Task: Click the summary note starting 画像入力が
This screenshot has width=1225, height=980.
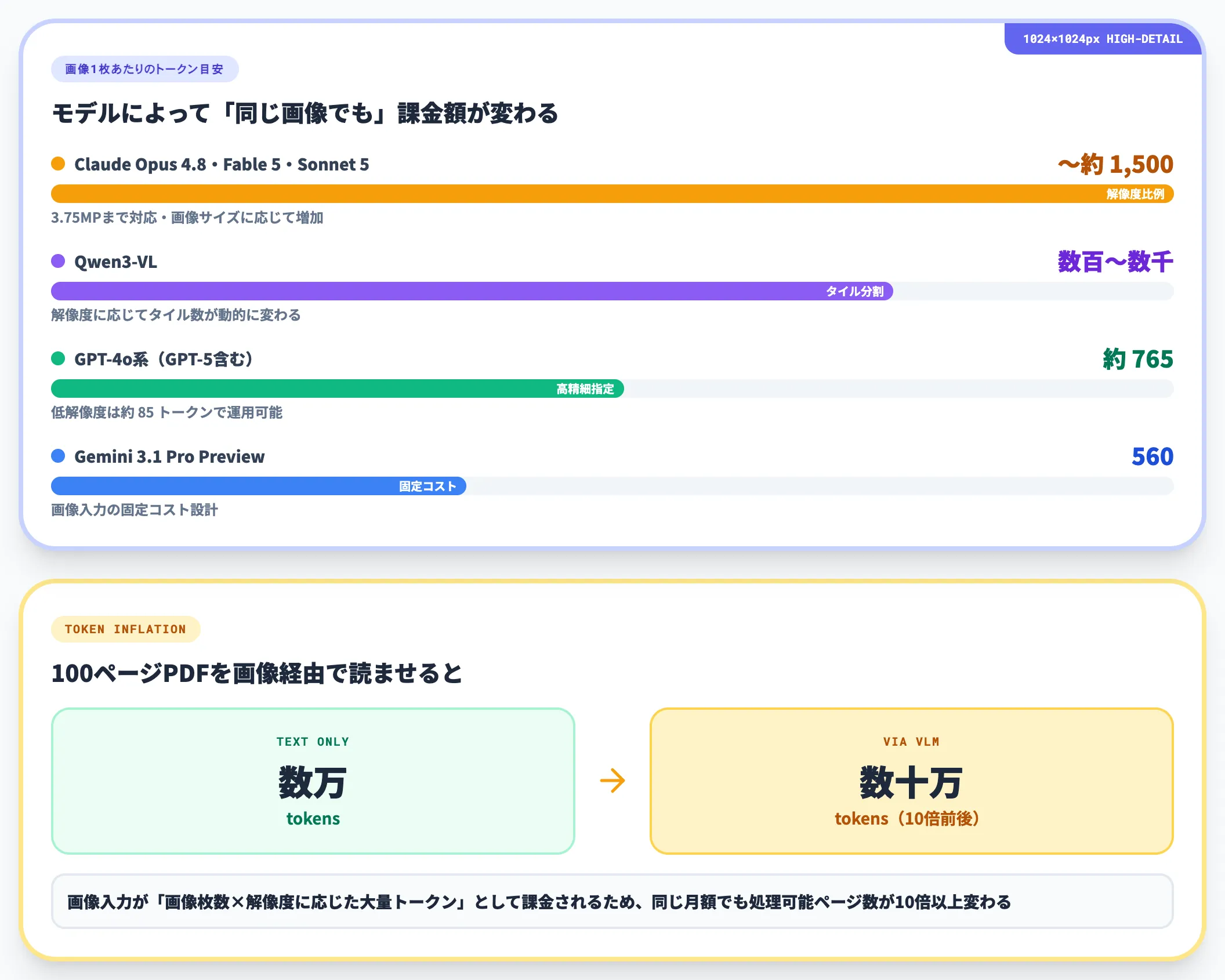Action: click(x=612, y=902)
